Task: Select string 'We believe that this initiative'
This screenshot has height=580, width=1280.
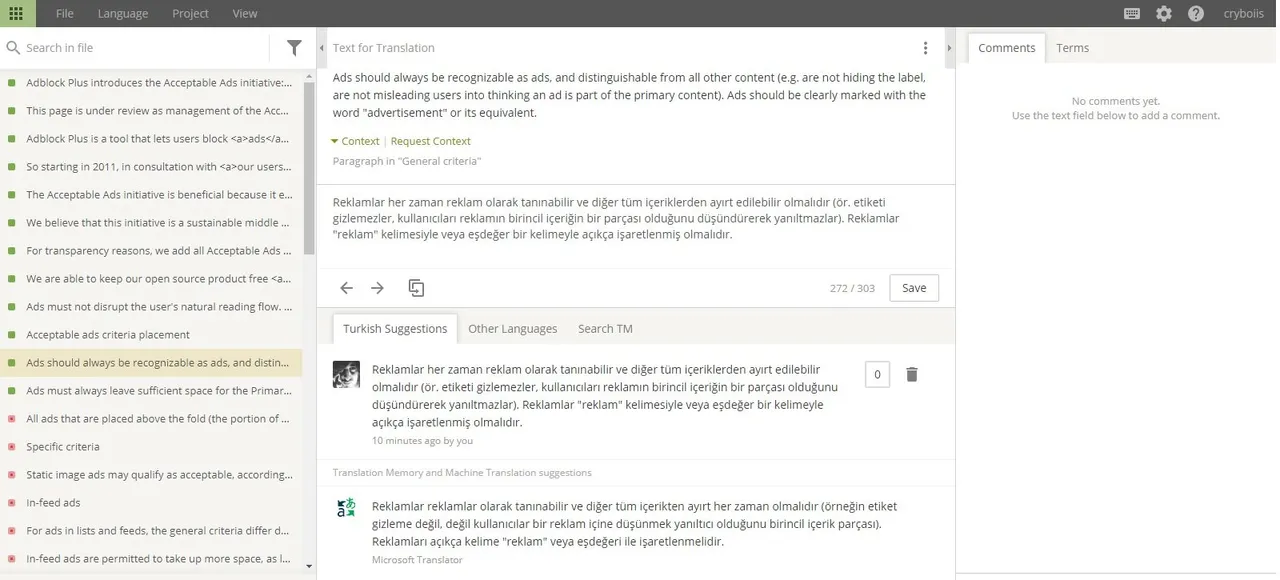Action: point(151,223)
